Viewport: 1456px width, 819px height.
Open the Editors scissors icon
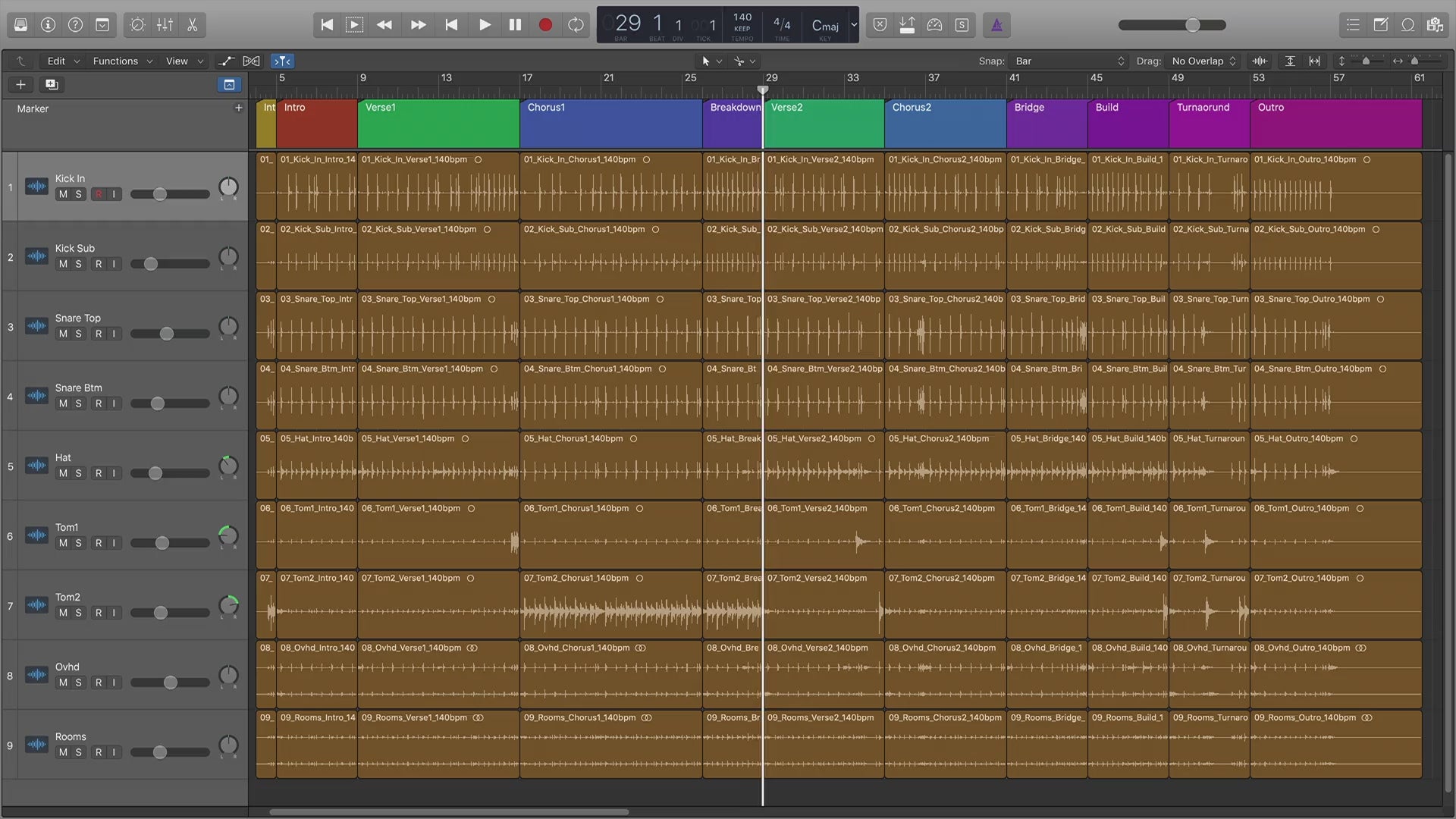point(192,25)
